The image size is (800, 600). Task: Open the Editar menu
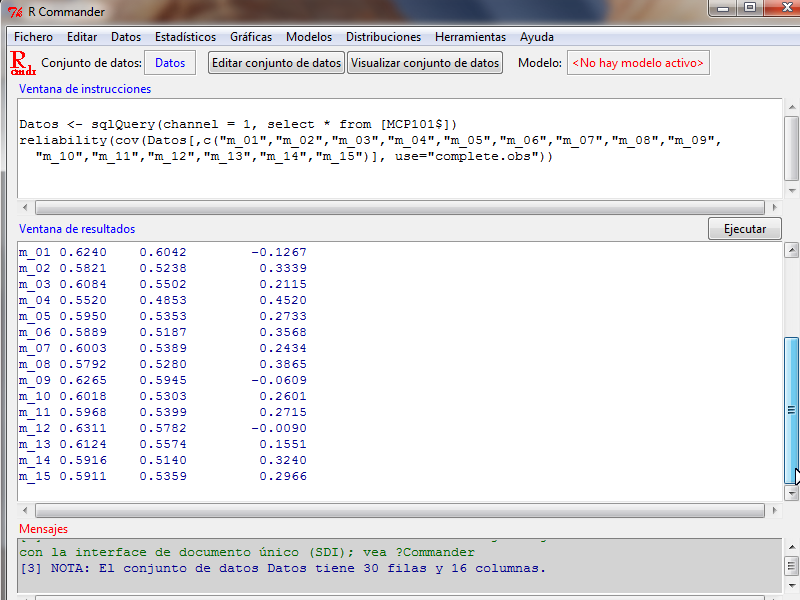point(82,37)
